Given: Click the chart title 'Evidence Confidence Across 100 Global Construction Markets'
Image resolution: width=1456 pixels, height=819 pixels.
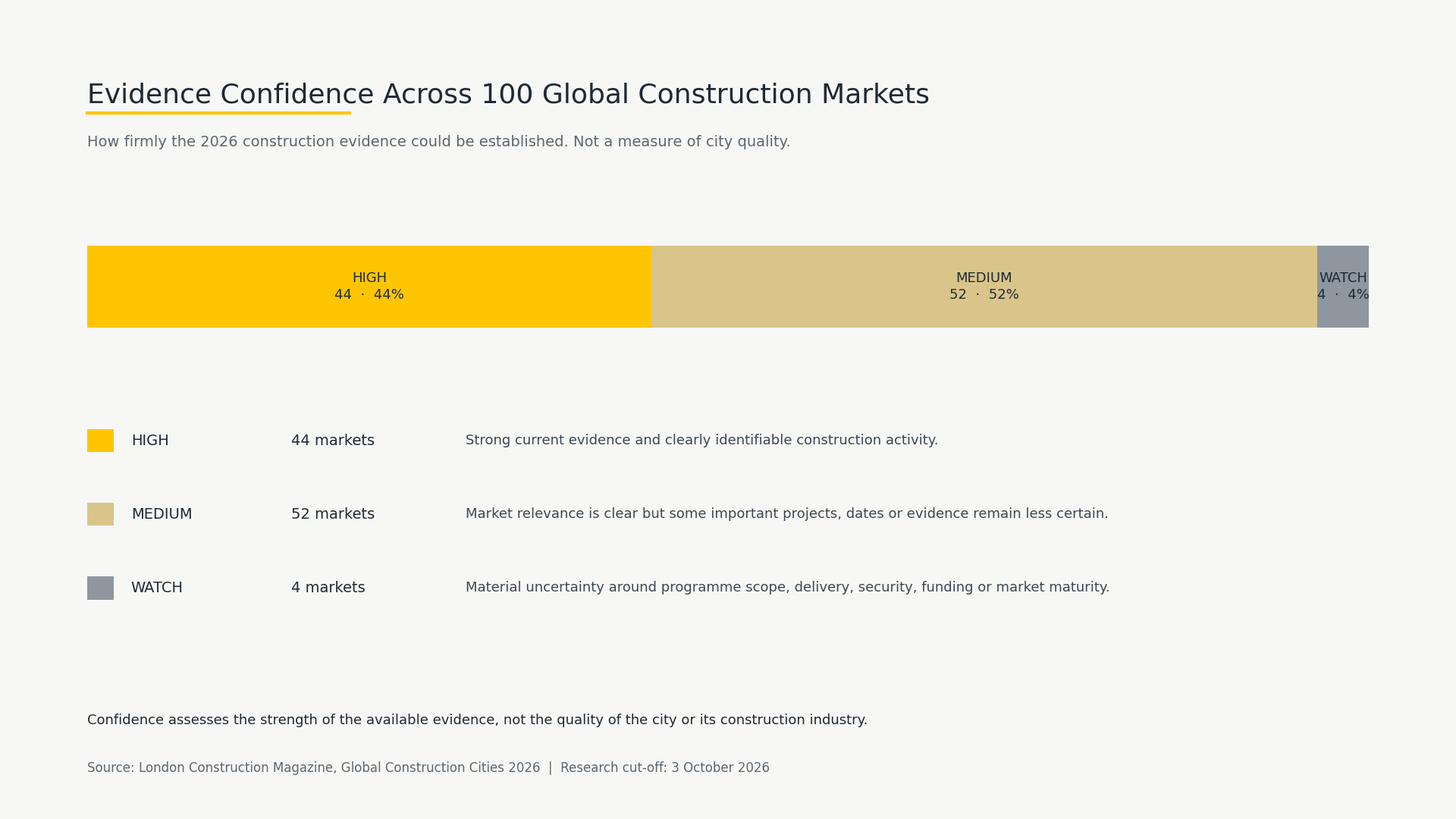Looking at the screenshot, I should [x=508, y=95].
